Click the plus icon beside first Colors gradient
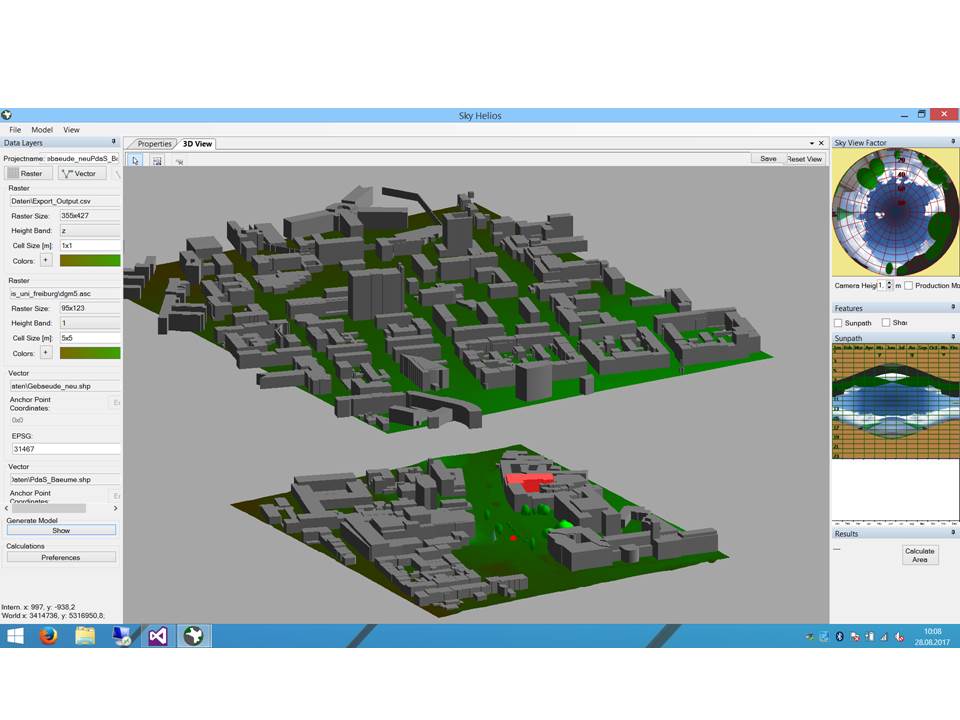 tap(45, 260)
